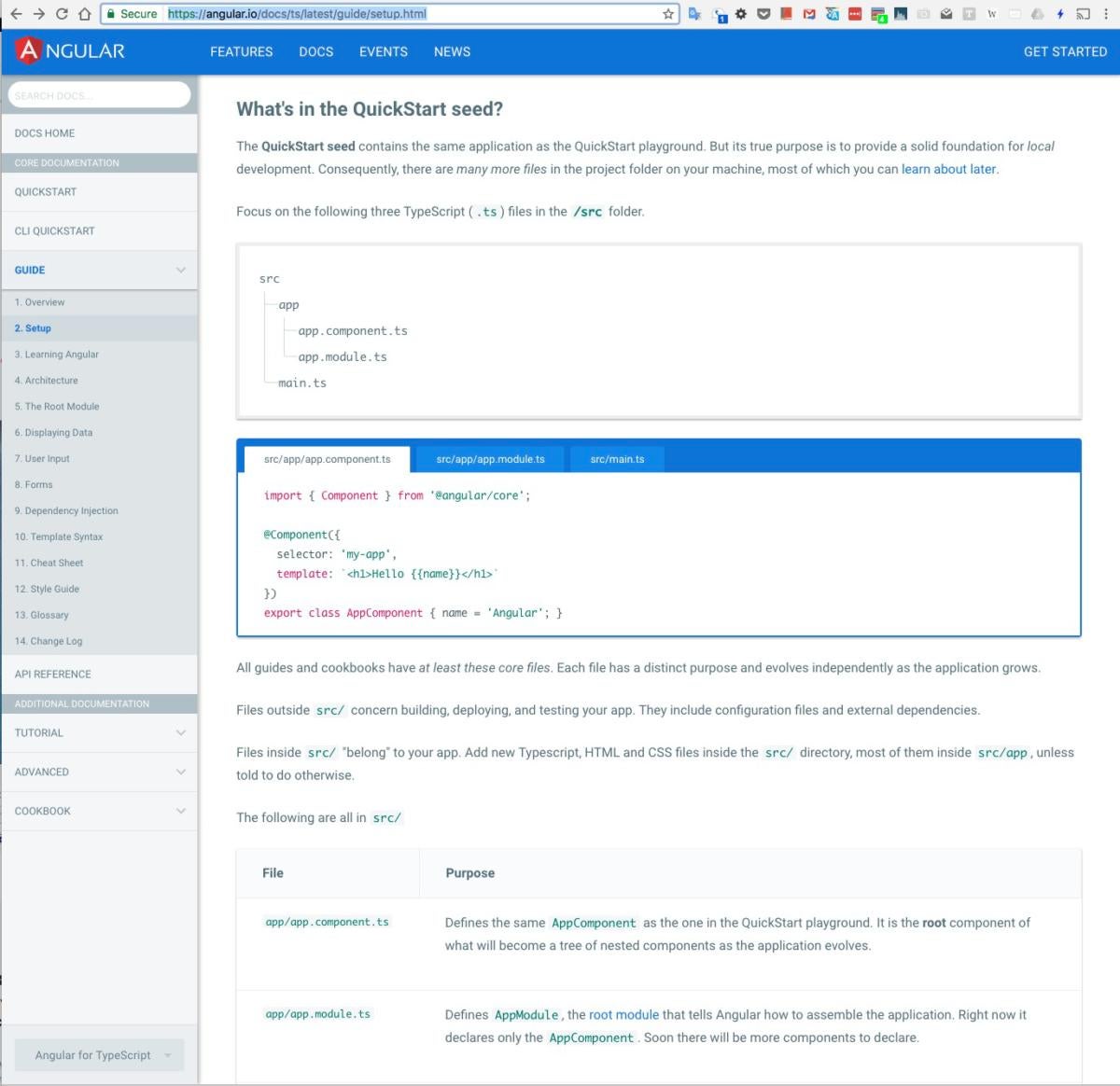
Task: Open '4. Architecture' guide page
Action: click(x=99, y=381)
